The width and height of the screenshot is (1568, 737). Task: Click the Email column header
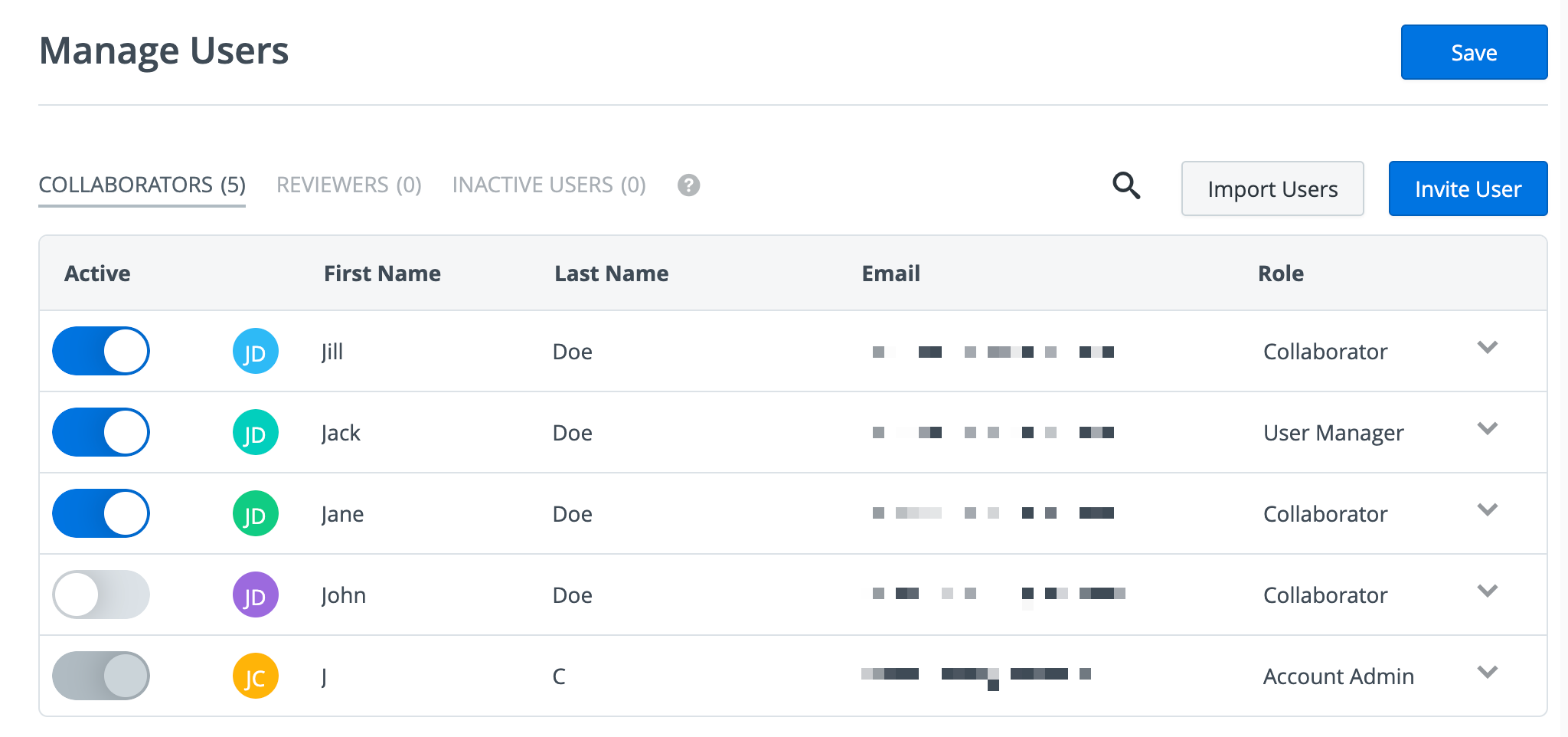890,273
